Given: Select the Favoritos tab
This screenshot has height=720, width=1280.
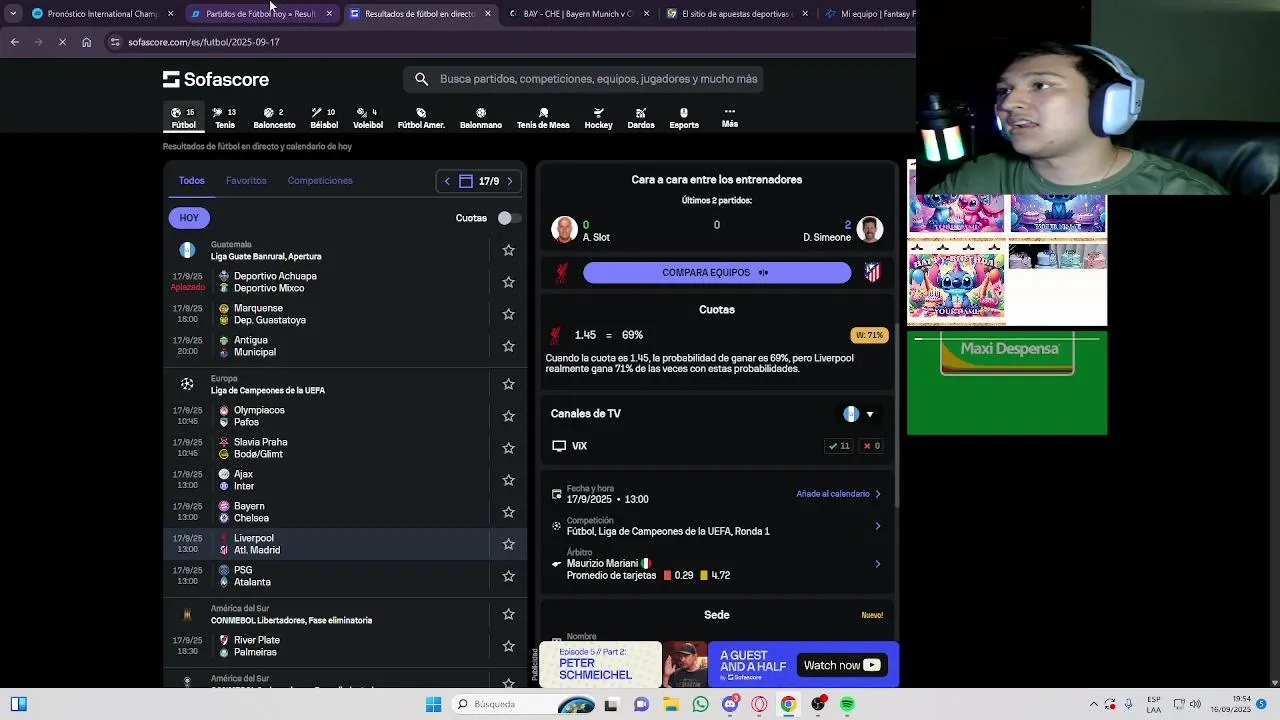Looking at the screenshot, I should pos(246,181).
